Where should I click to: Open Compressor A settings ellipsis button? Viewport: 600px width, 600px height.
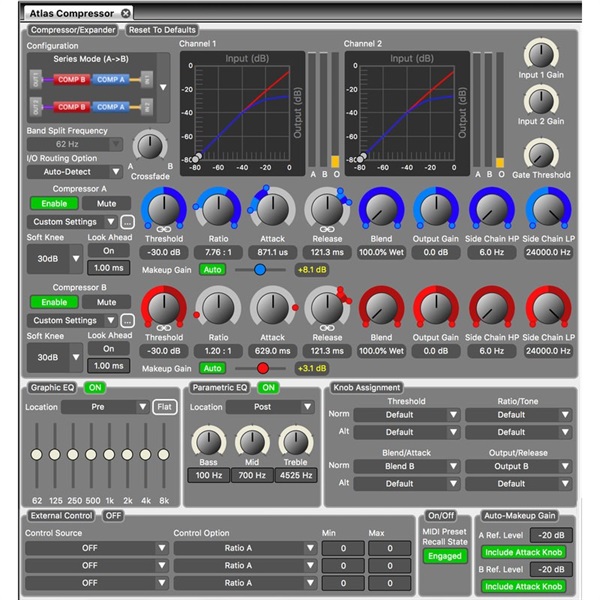coord(127,222)
